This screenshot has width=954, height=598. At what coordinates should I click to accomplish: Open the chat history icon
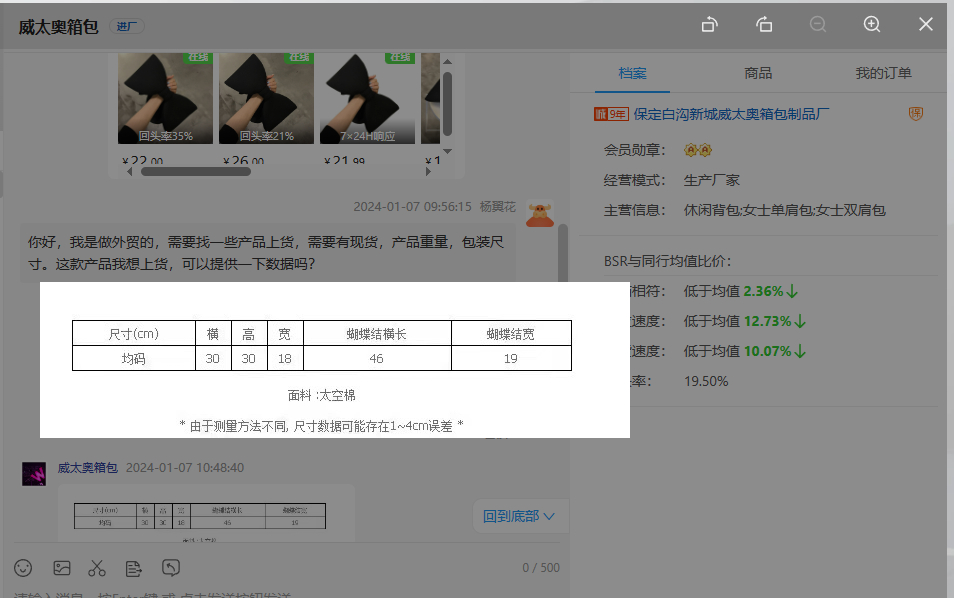[171, 568]
